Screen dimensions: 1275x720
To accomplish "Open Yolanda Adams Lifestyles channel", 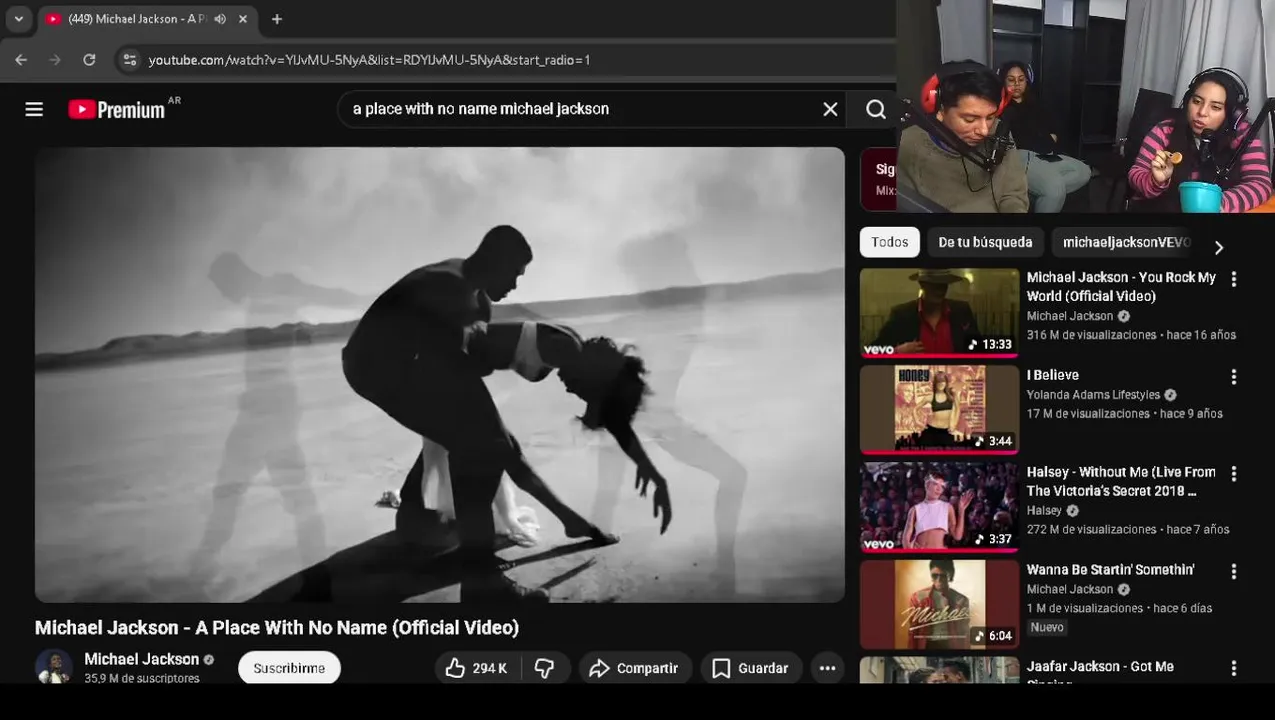I will pyautogui.click(x=1094, y=395).
